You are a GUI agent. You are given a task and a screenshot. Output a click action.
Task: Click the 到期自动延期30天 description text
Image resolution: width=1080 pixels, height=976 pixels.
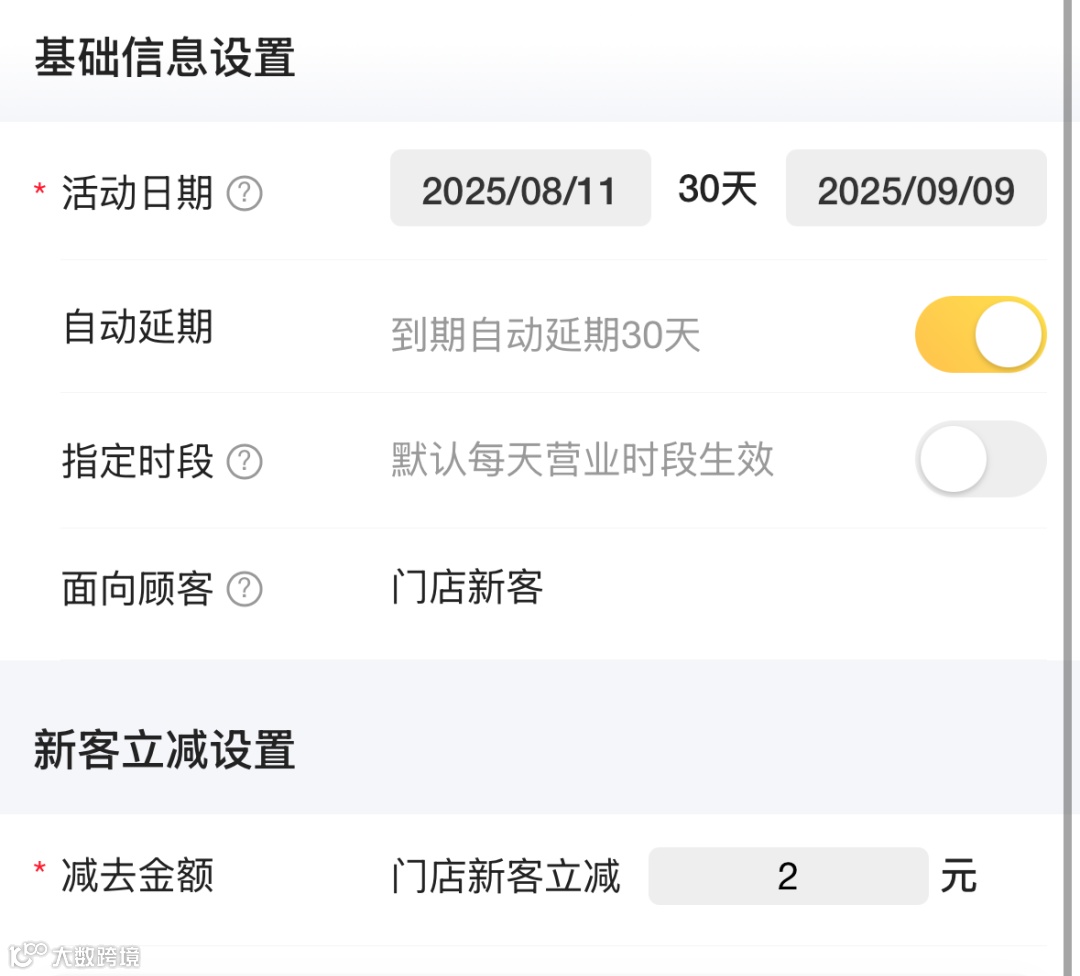pos(545,336)
